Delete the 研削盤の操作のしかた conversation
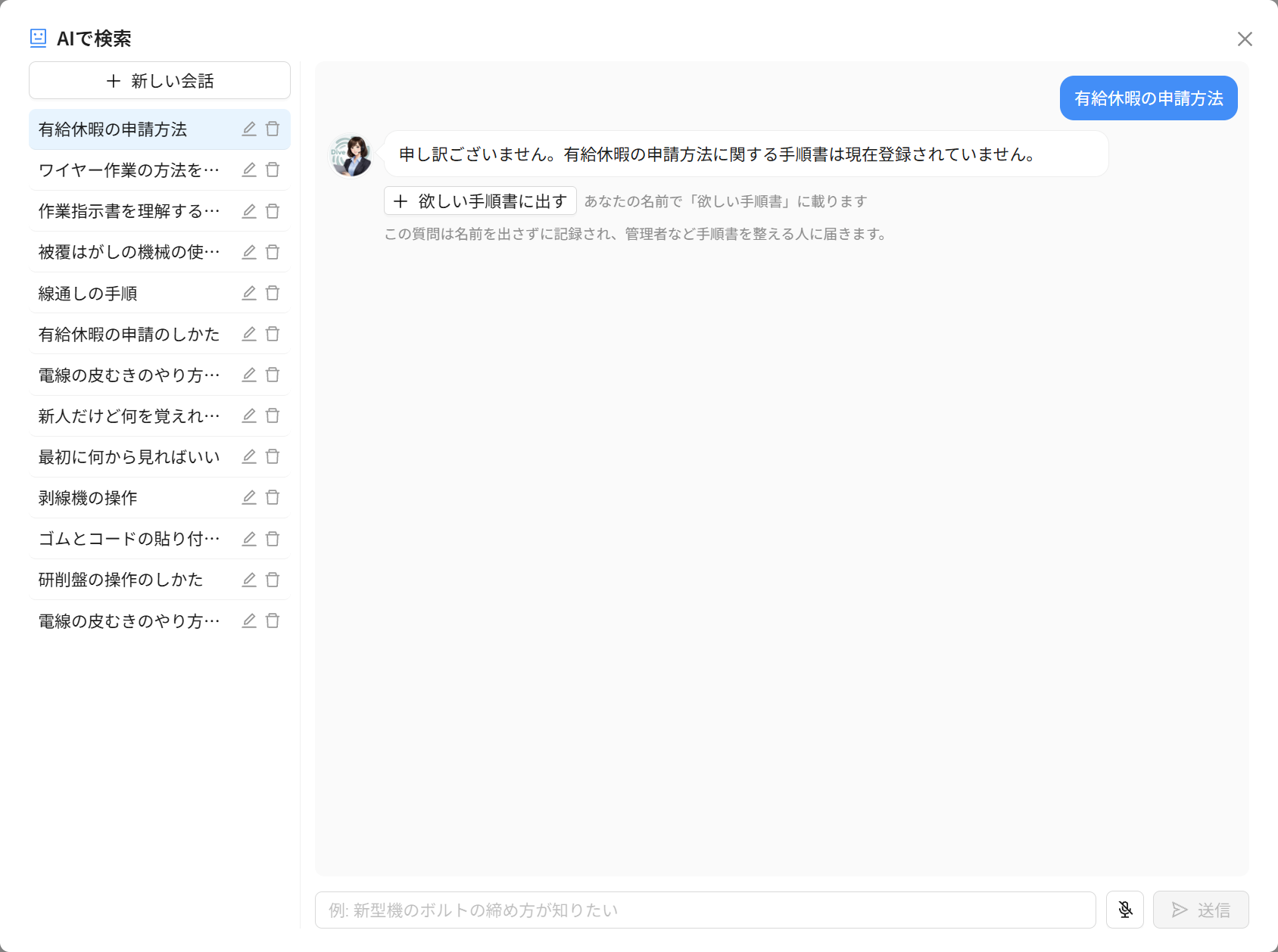Image resolution: width=1278 pixels, height=952 pixels. 273,580
